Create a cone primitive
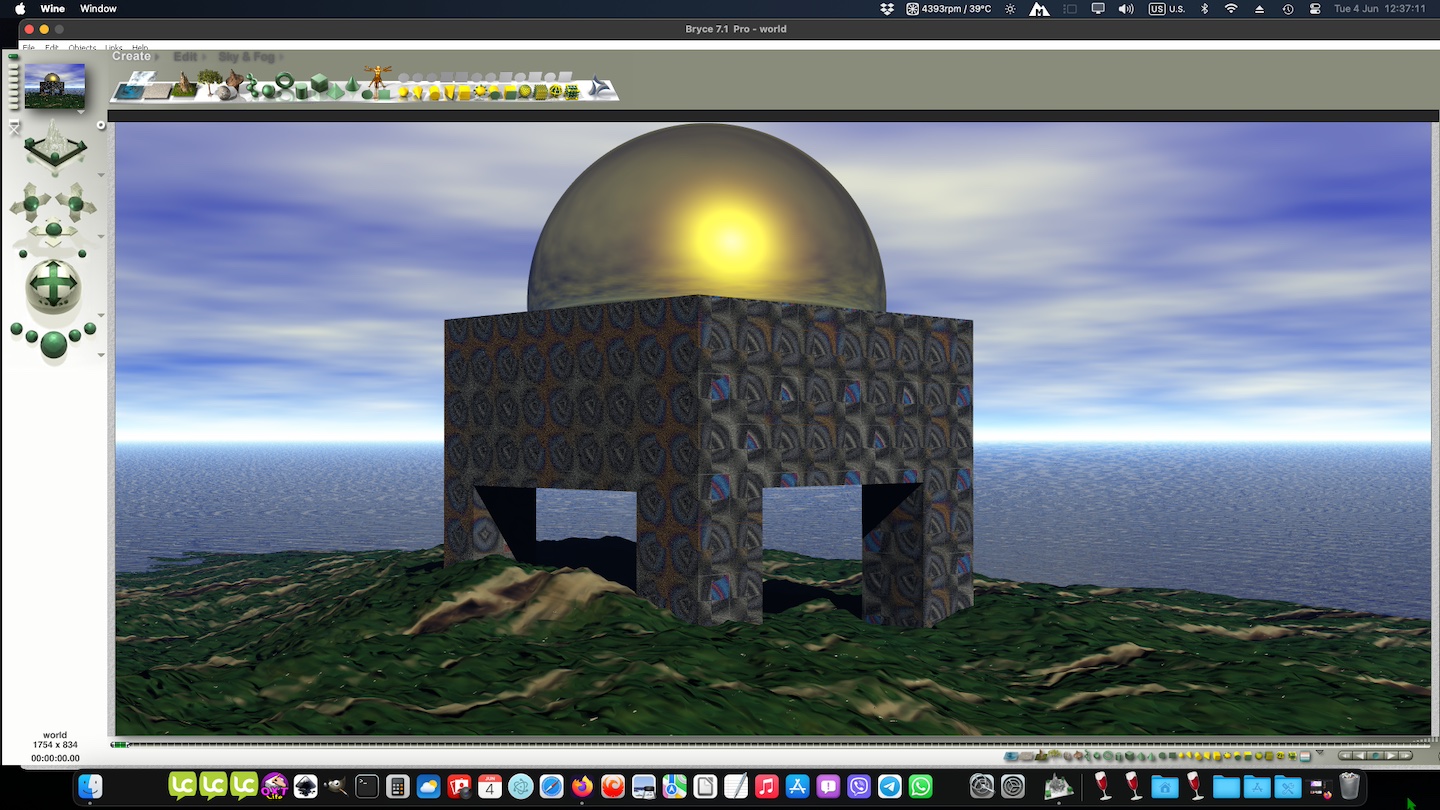 pos(352,84)
